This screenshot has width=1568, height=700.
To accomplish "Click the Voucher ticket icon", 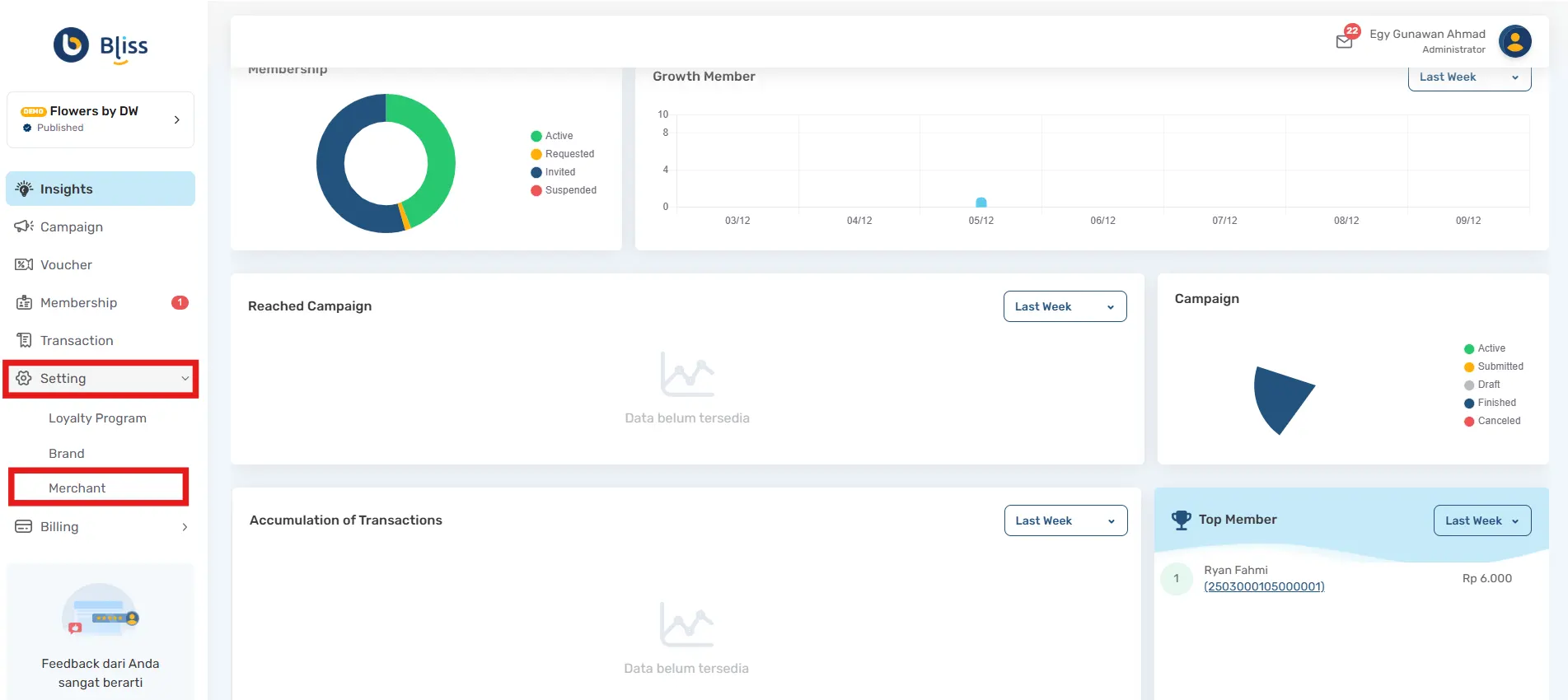I will tap(24, 264).
